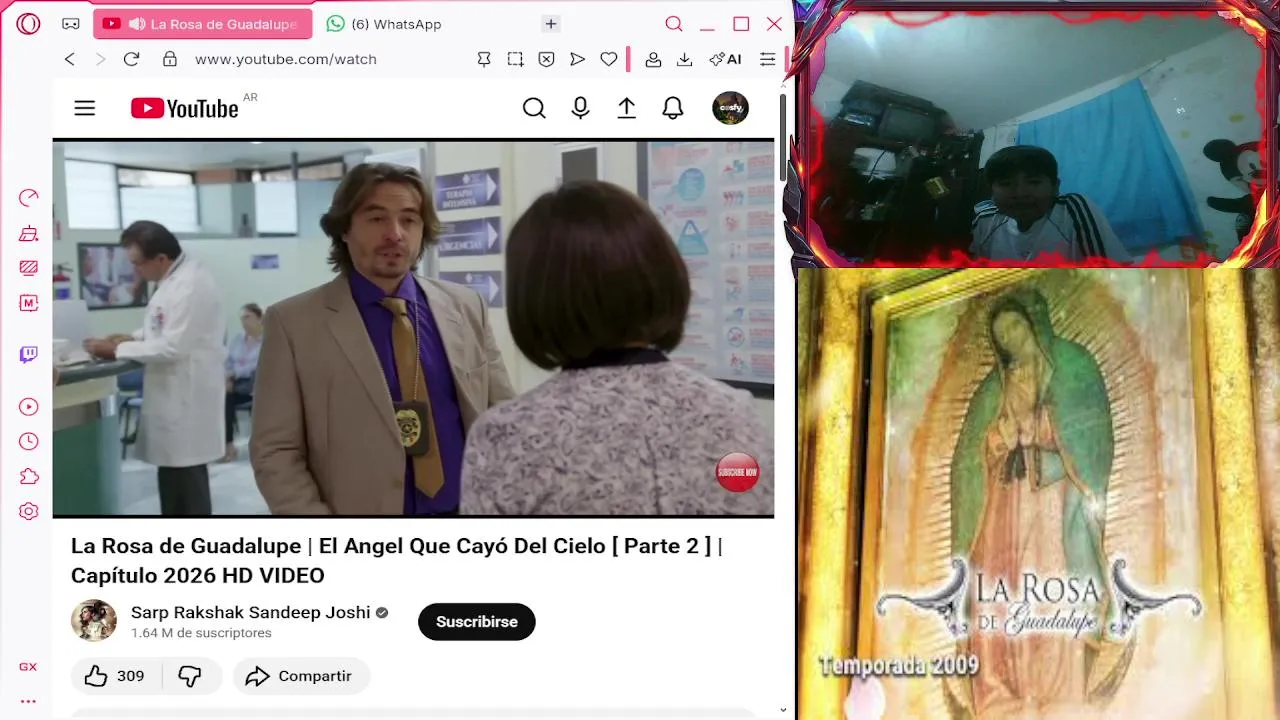
Task: Click the red Subscribe Now watermark
Action: point(737,472)
